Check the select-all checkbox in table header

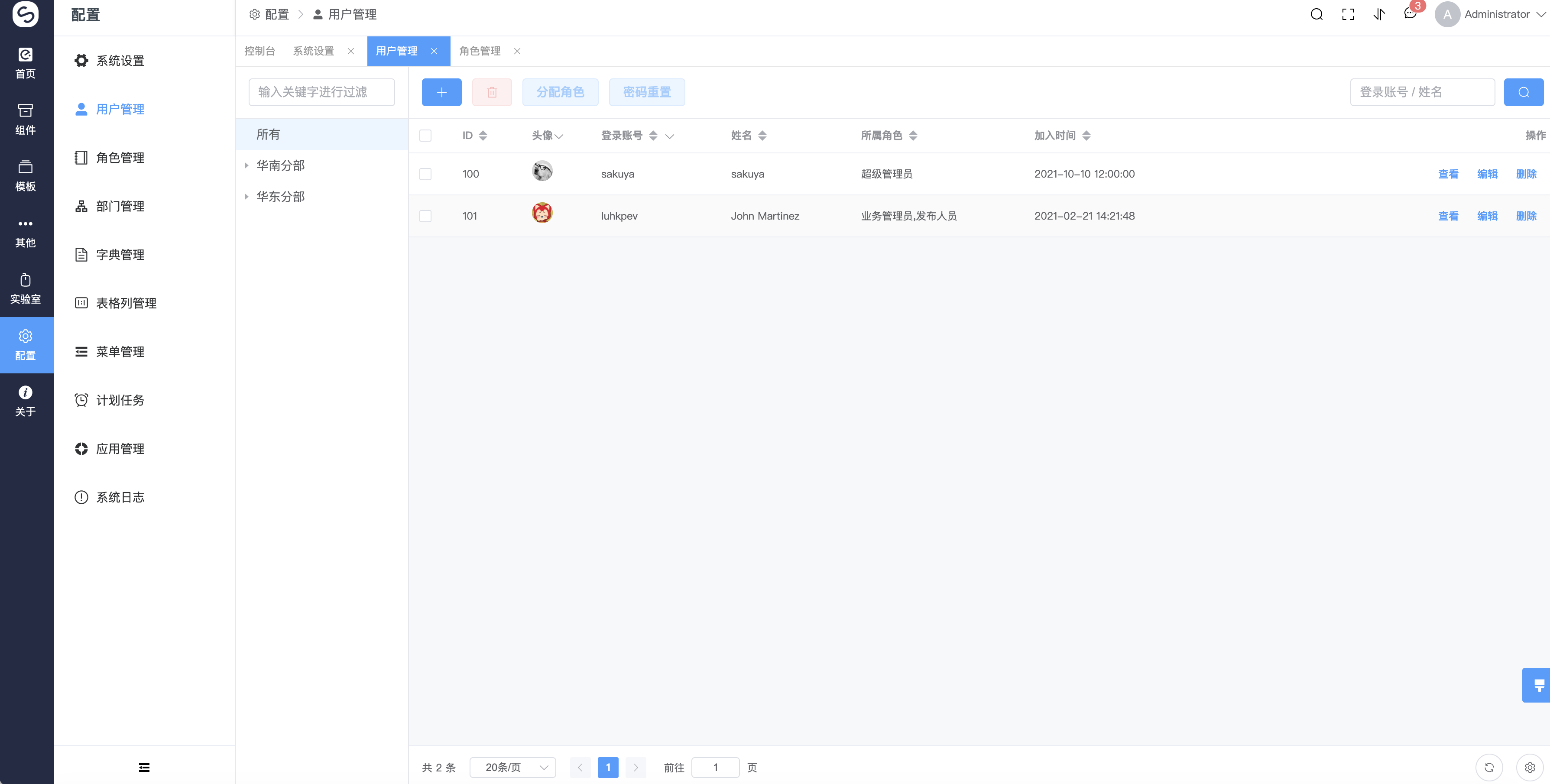pyautogui.click(x=425, y=136)
